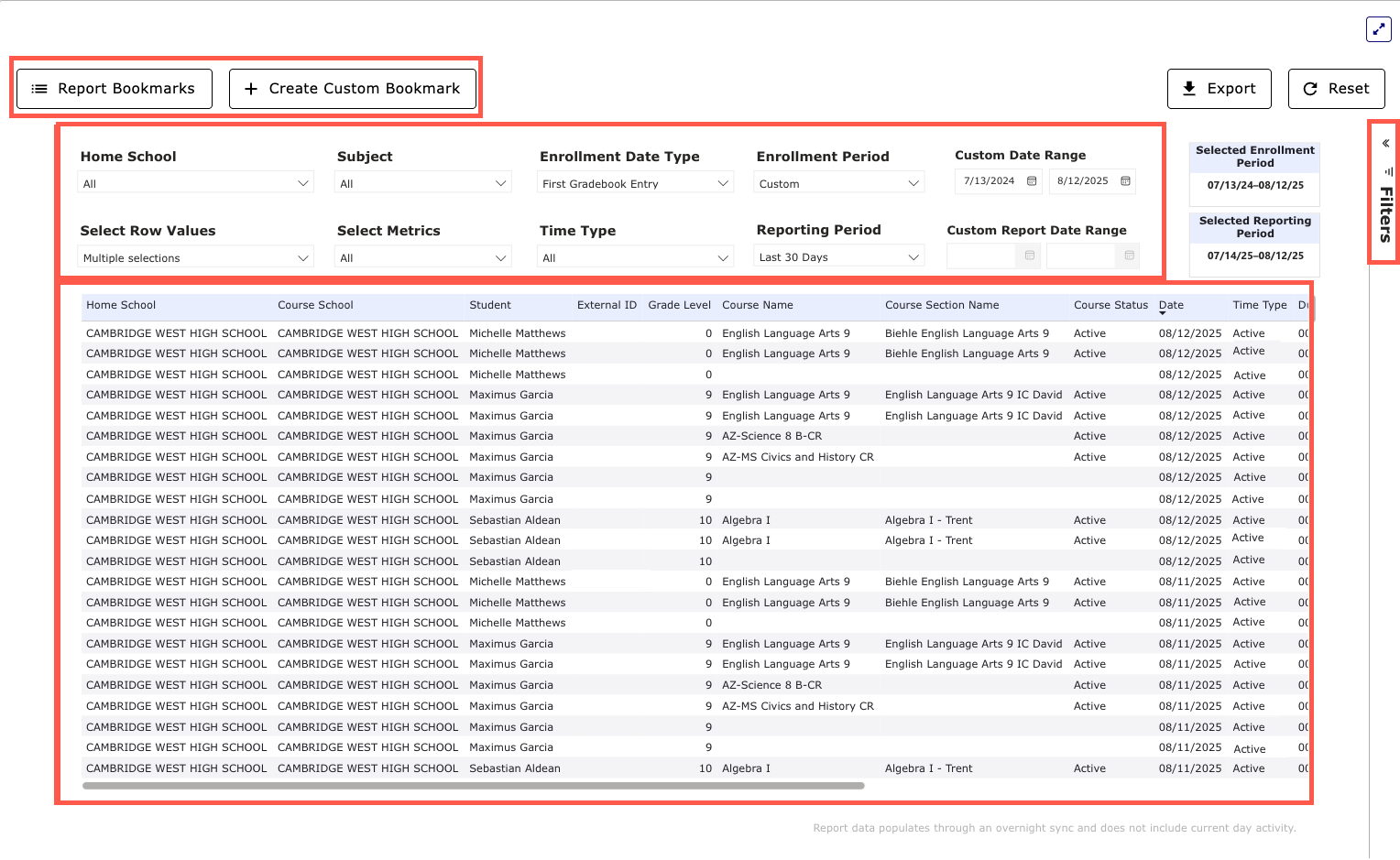
Task: Click the sort arrow under Date column header
Action: [x=1163, y=314]
